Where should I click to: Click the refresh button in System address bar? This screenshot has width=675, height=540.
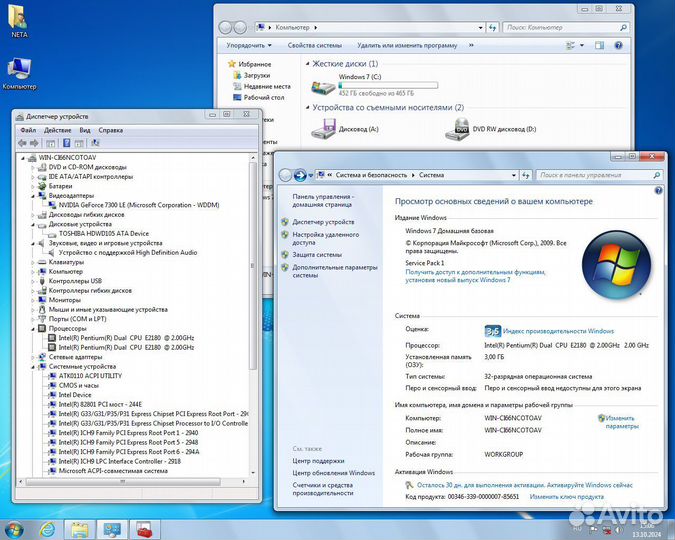click(x=526, y=175)
